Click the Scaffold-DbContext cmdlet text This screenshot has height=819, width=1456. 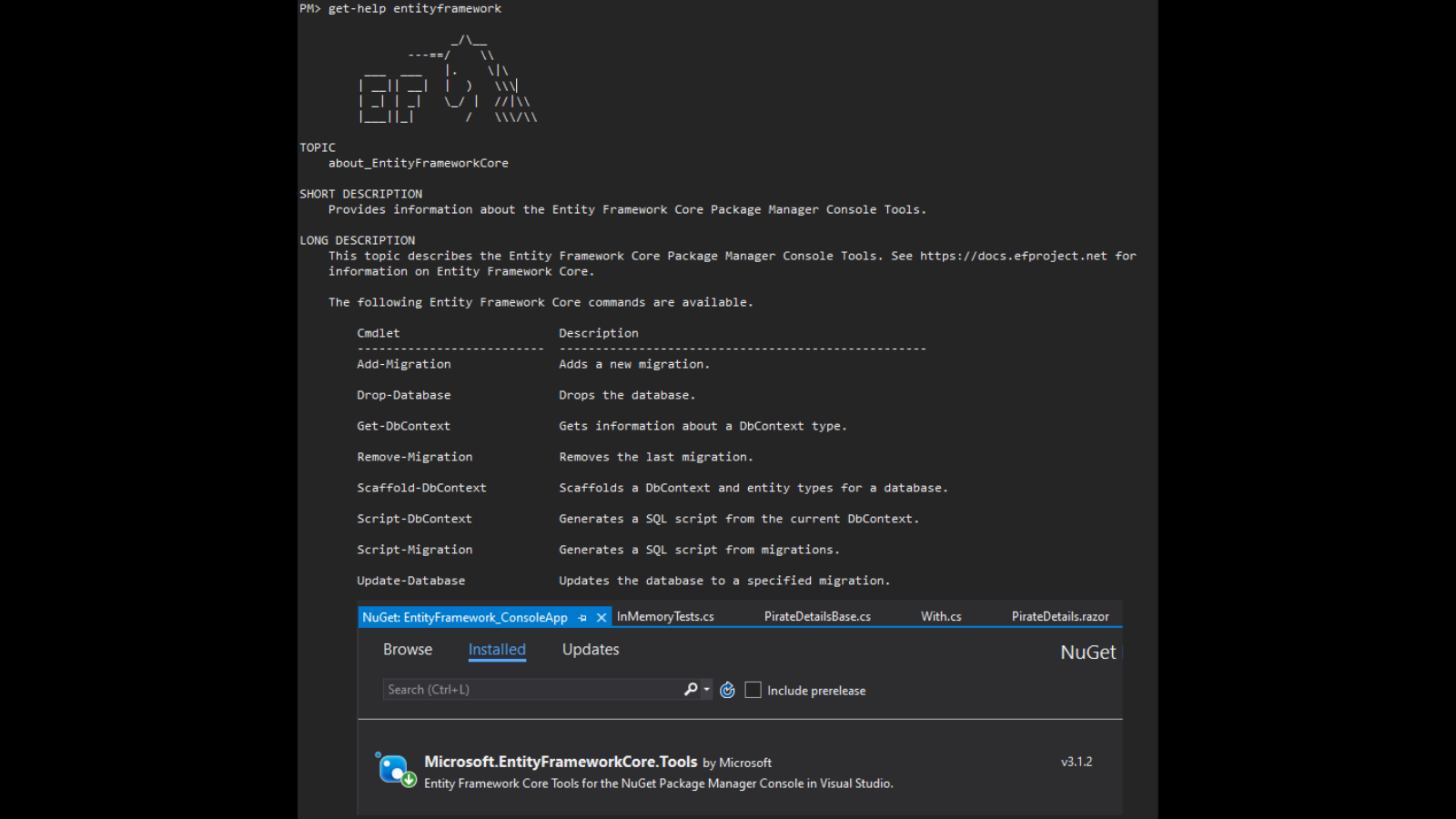[421, 488]
